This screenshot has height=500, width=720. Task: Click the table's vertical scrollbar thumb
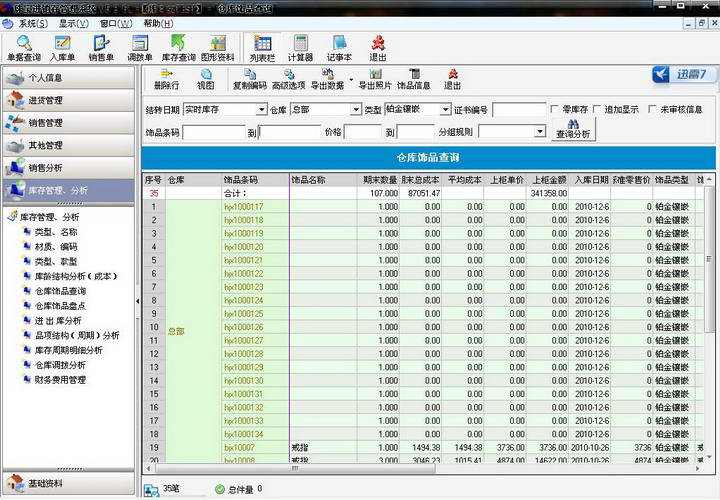tap(710, 258)
